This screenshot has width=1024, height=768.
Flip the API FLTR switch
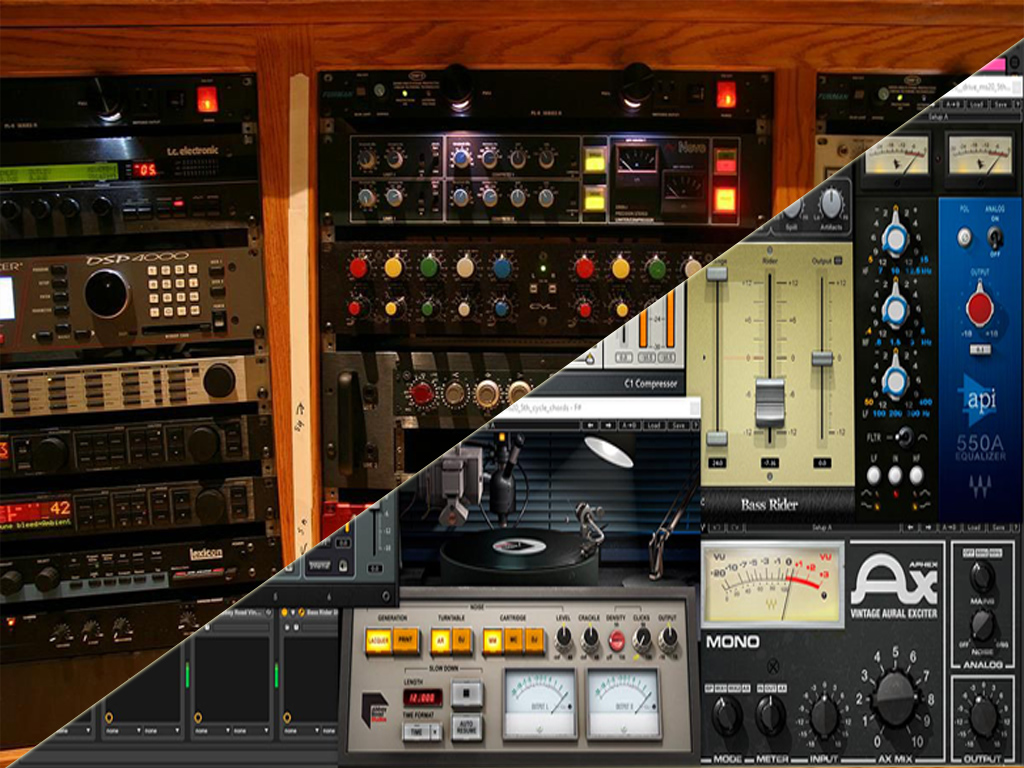(x=904, y=436)
